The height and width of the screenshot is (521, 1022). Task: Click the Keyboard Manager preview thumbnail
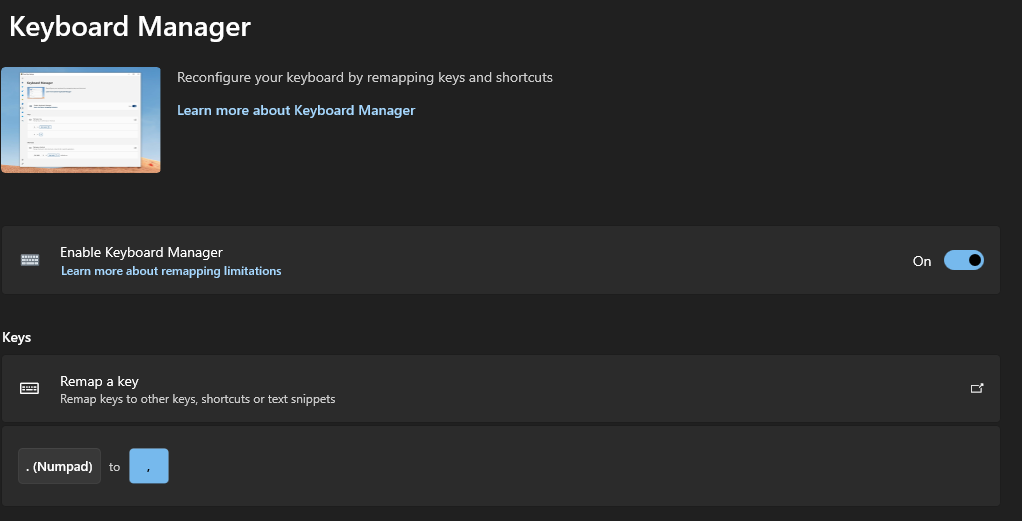pos(81,120)
